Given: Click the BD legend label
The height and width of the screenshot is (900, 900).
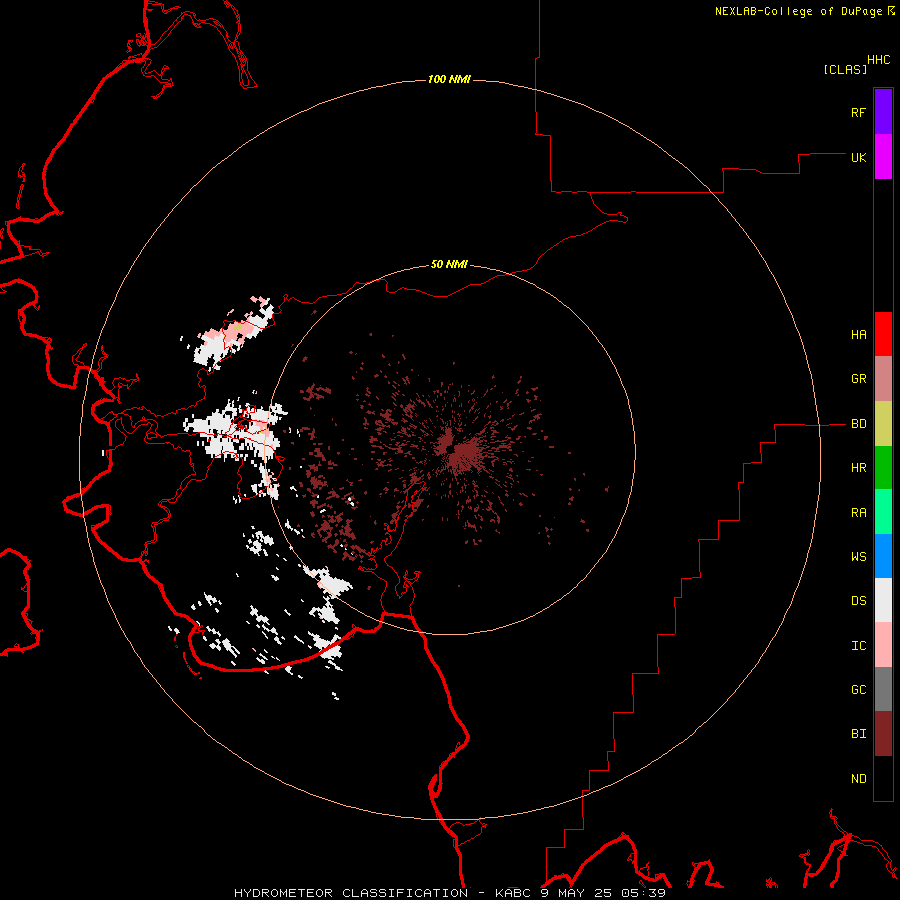Looking at the screenshot, I should (x=858, y=424).
